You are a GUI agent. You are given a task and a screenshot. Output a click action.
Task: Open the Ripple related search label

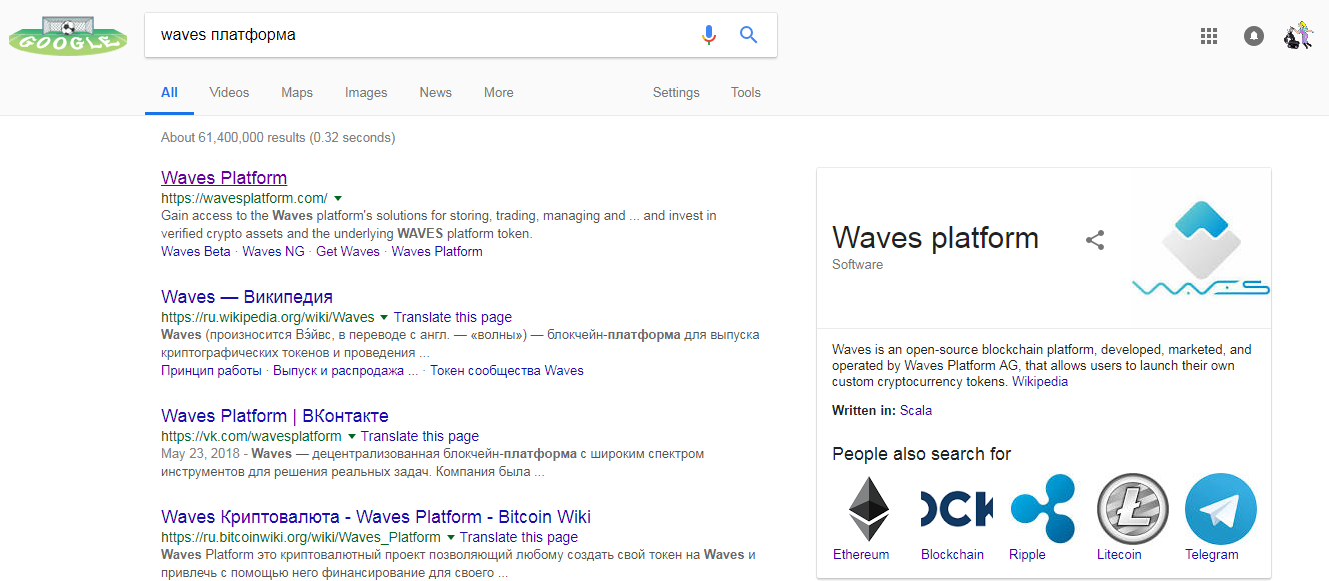click(1027, 555)
